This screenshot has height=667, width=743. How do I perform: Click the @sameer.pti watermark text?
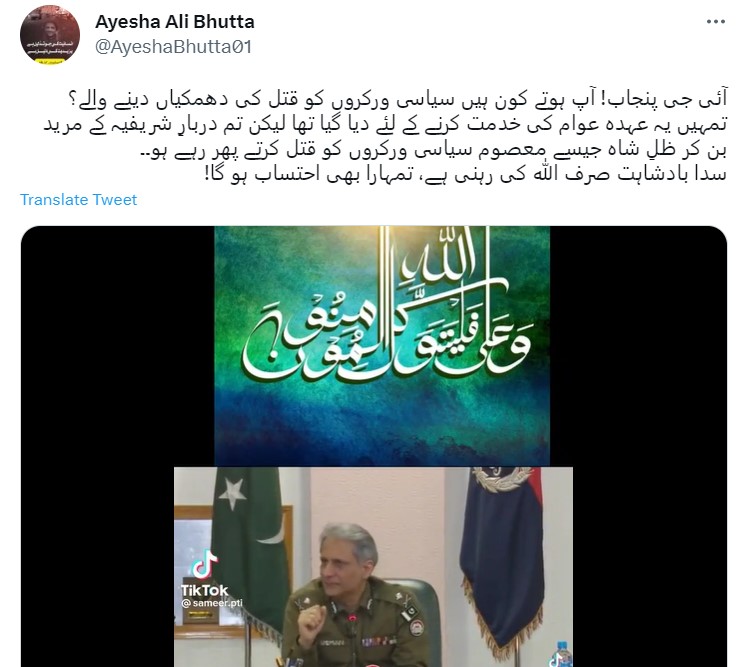pos(211,603)
